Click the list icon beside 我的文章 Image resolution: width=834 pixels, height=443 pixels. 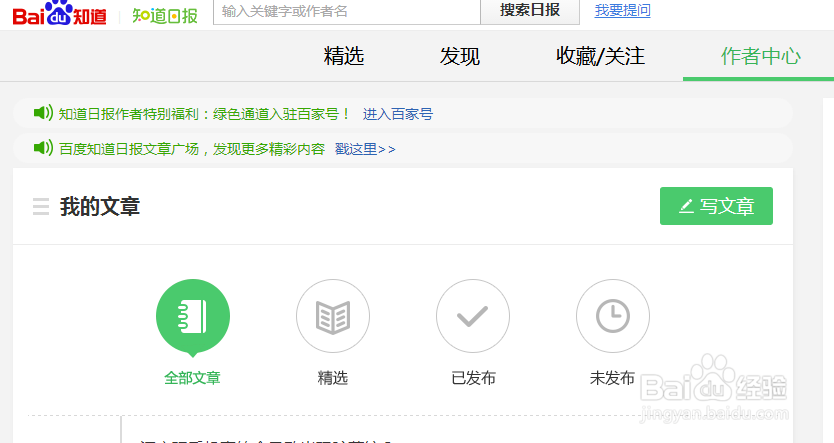41,206
